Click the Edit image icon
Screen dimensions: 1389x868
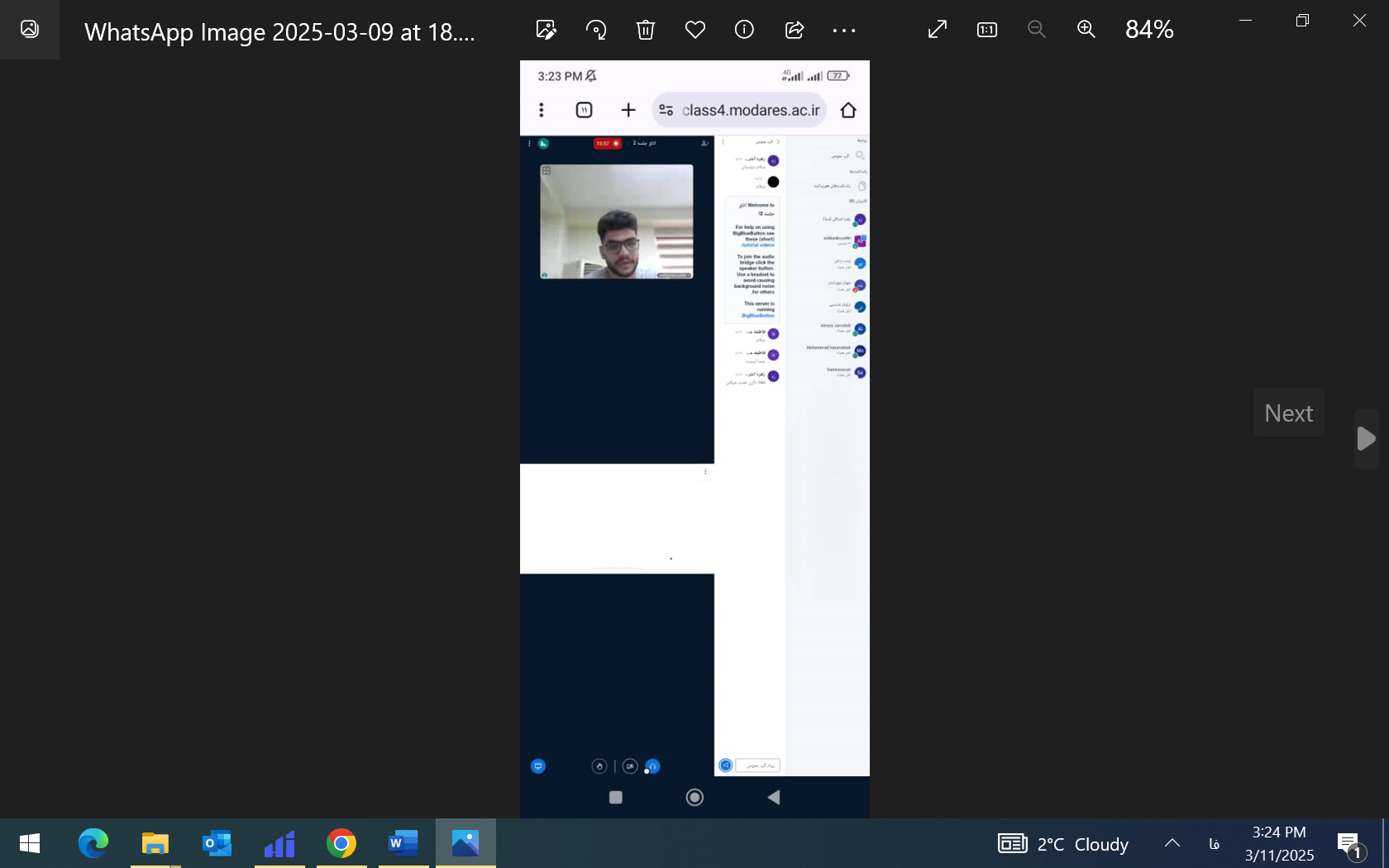click(546, 30)
